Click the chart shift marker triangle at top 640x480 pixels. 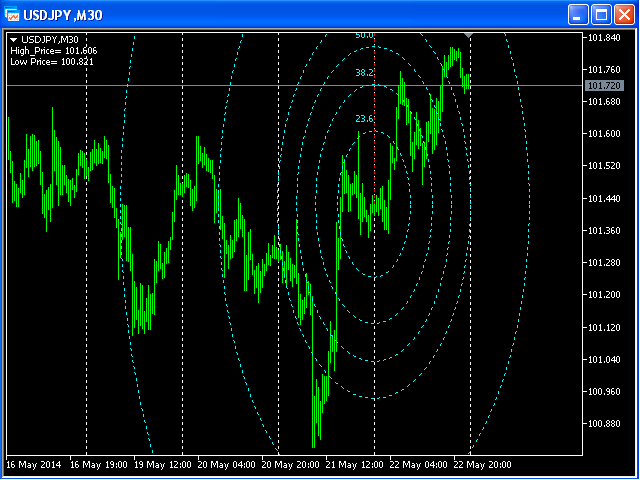[x=469, y=36]
